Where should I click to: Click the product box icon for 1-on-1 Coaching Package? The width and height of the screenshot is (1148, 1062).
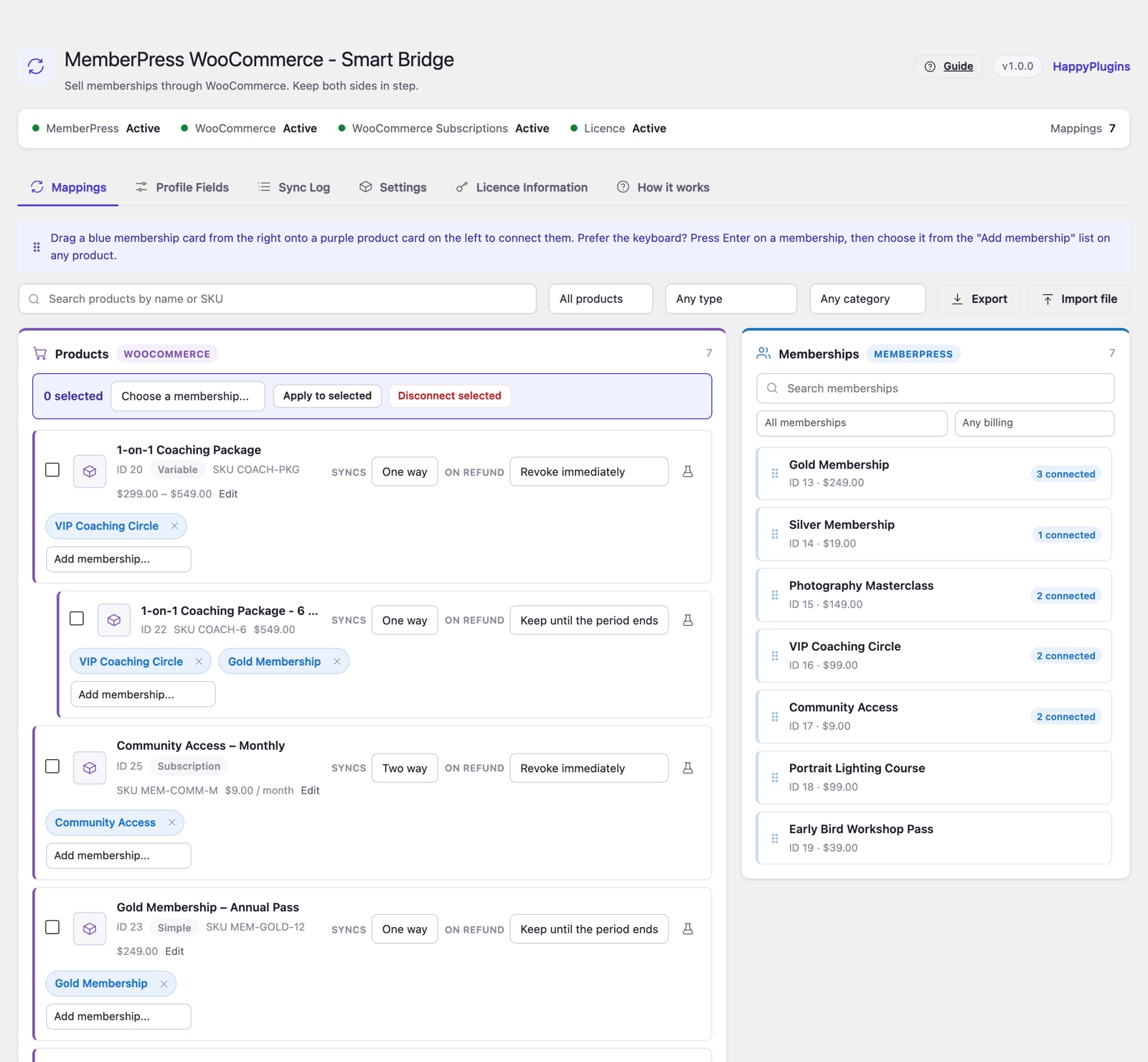point(90,471)
